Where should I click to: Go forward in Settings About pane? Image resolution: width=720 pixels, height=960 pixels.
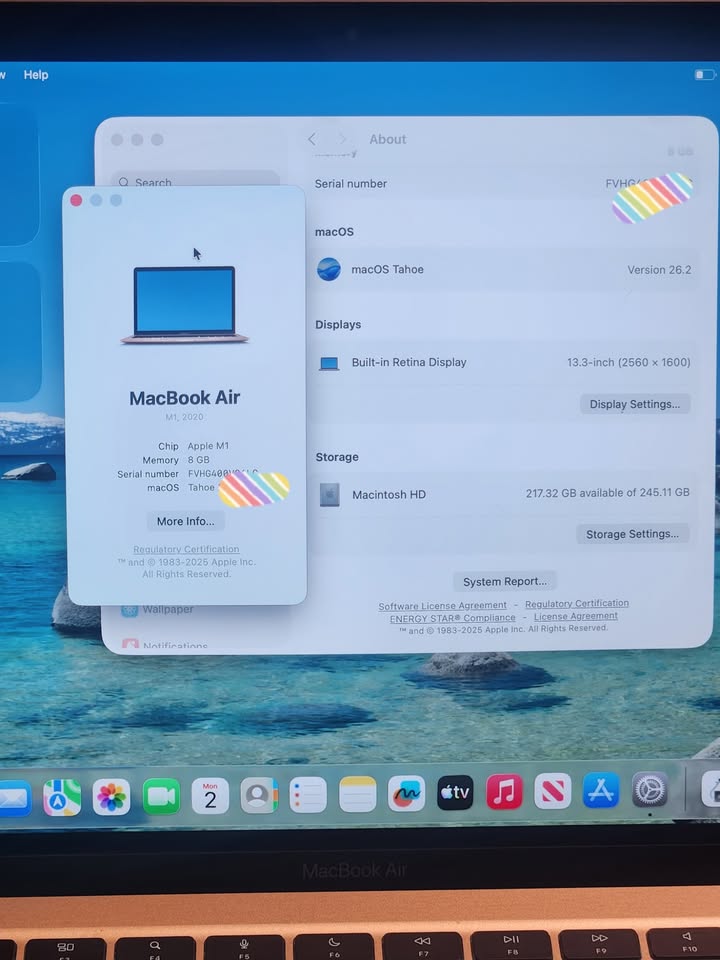coord(342,140)
